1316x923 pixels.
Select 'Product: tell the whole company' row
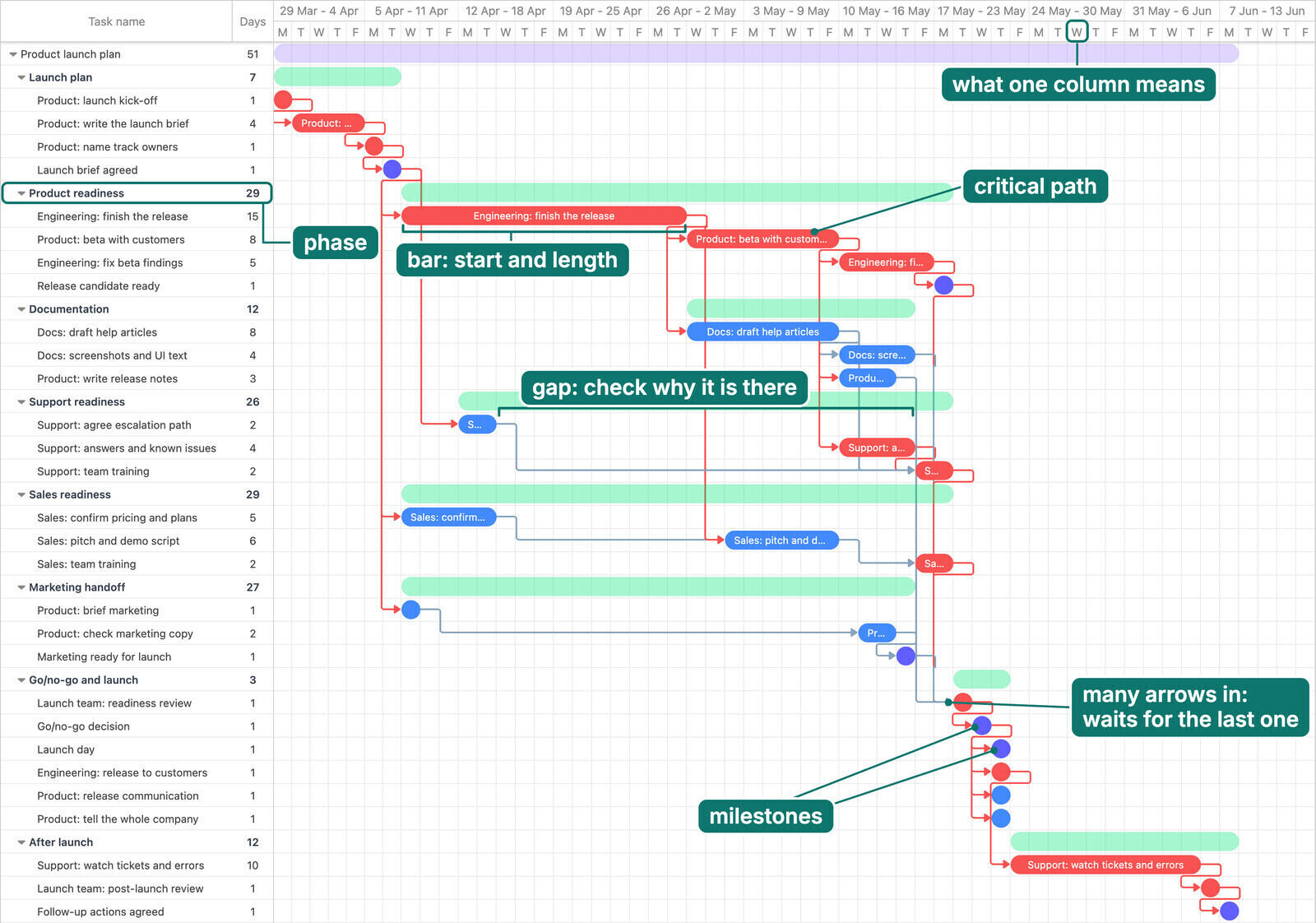pos(137,819)
